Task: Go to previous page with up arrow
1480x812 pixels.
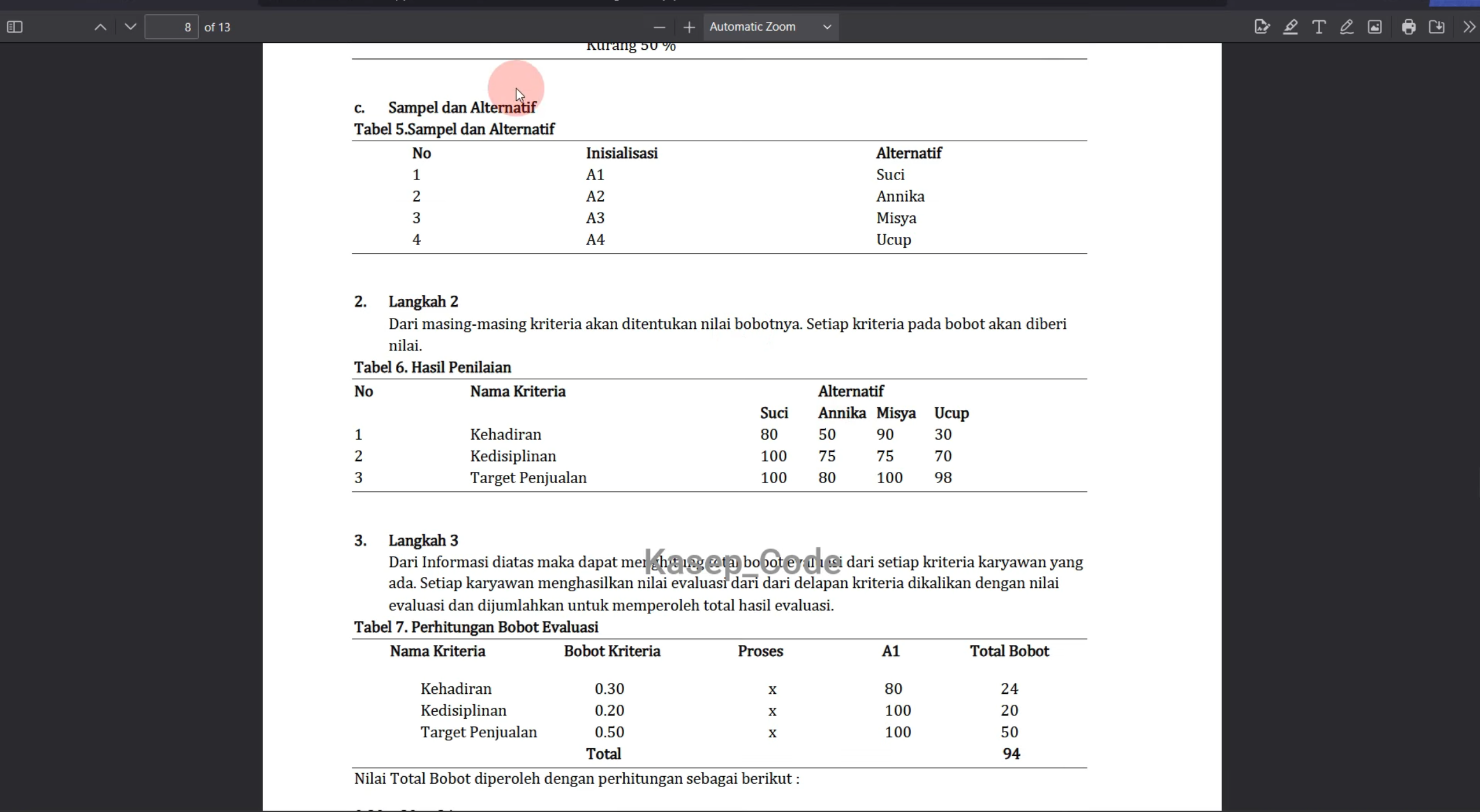Action: (100, 27)
